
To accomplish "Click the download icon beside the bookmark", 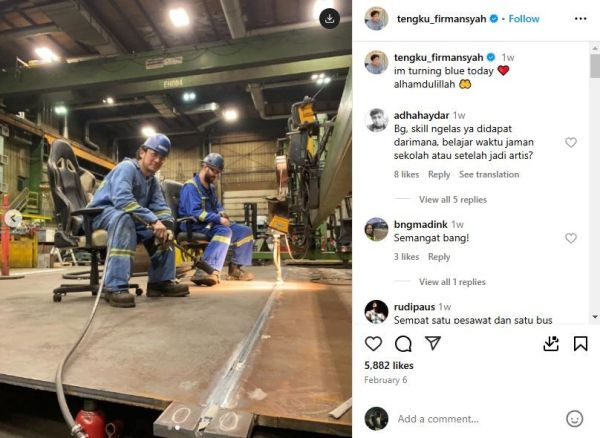I will [x=551, y=344].
